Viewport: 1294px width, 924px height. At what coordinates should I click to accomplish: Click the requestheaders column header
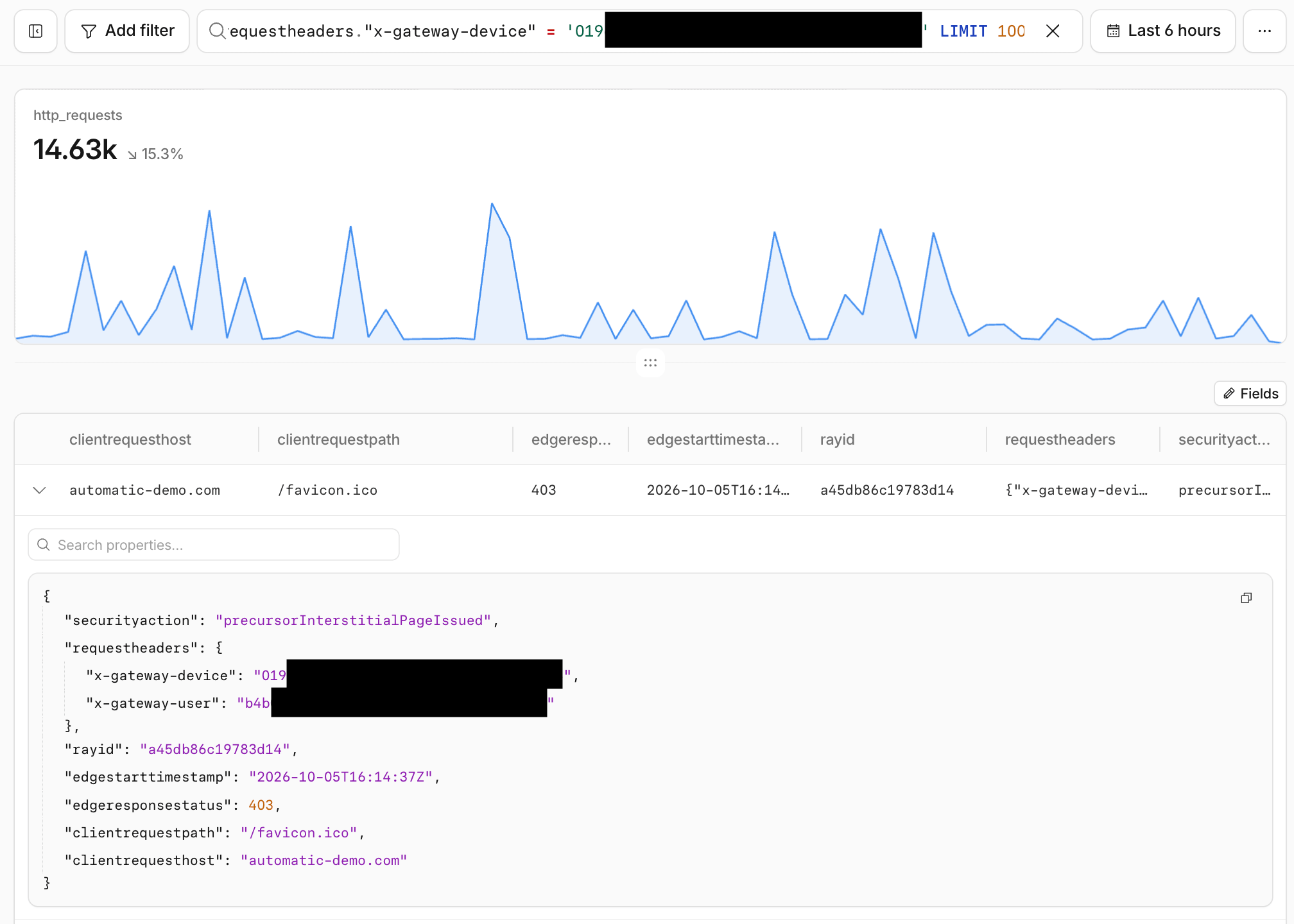click(1060, 440)
